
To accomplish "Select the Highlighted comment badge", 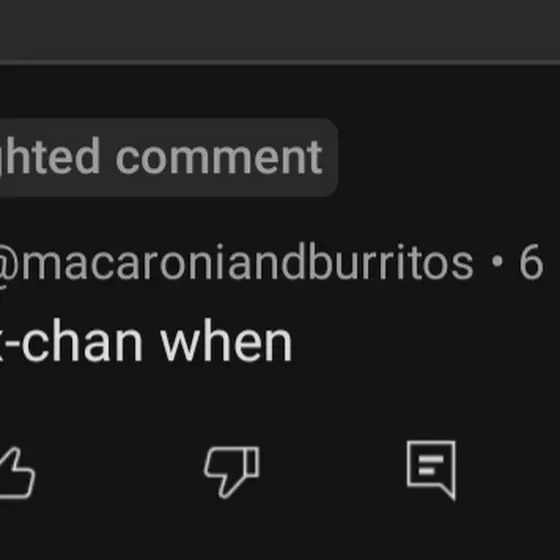I will point(169,158).
